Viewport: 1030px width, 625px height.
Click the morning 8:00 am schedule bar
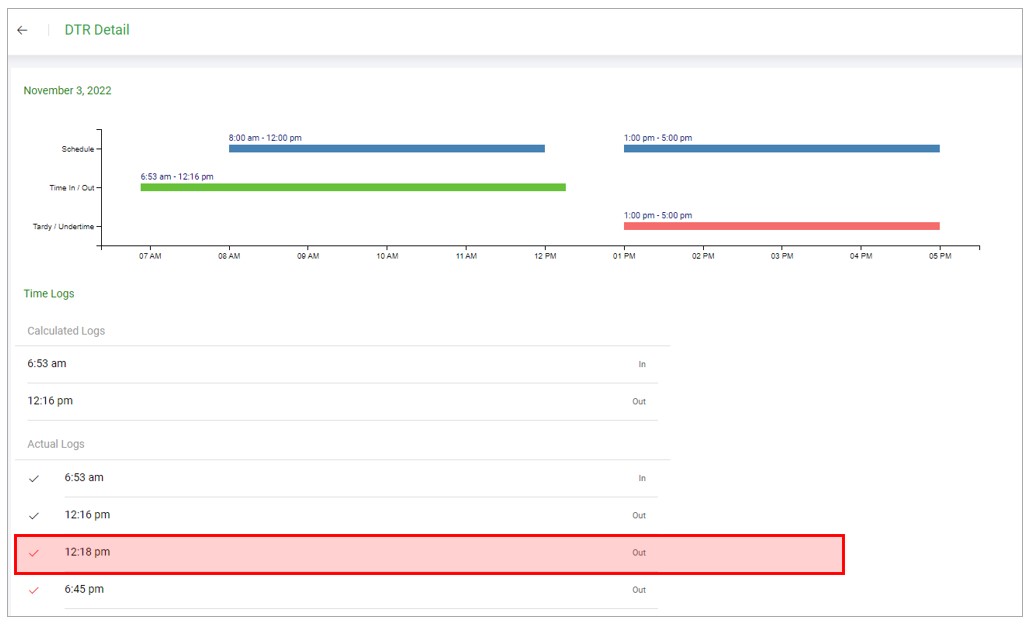click(x=386, y=149)
